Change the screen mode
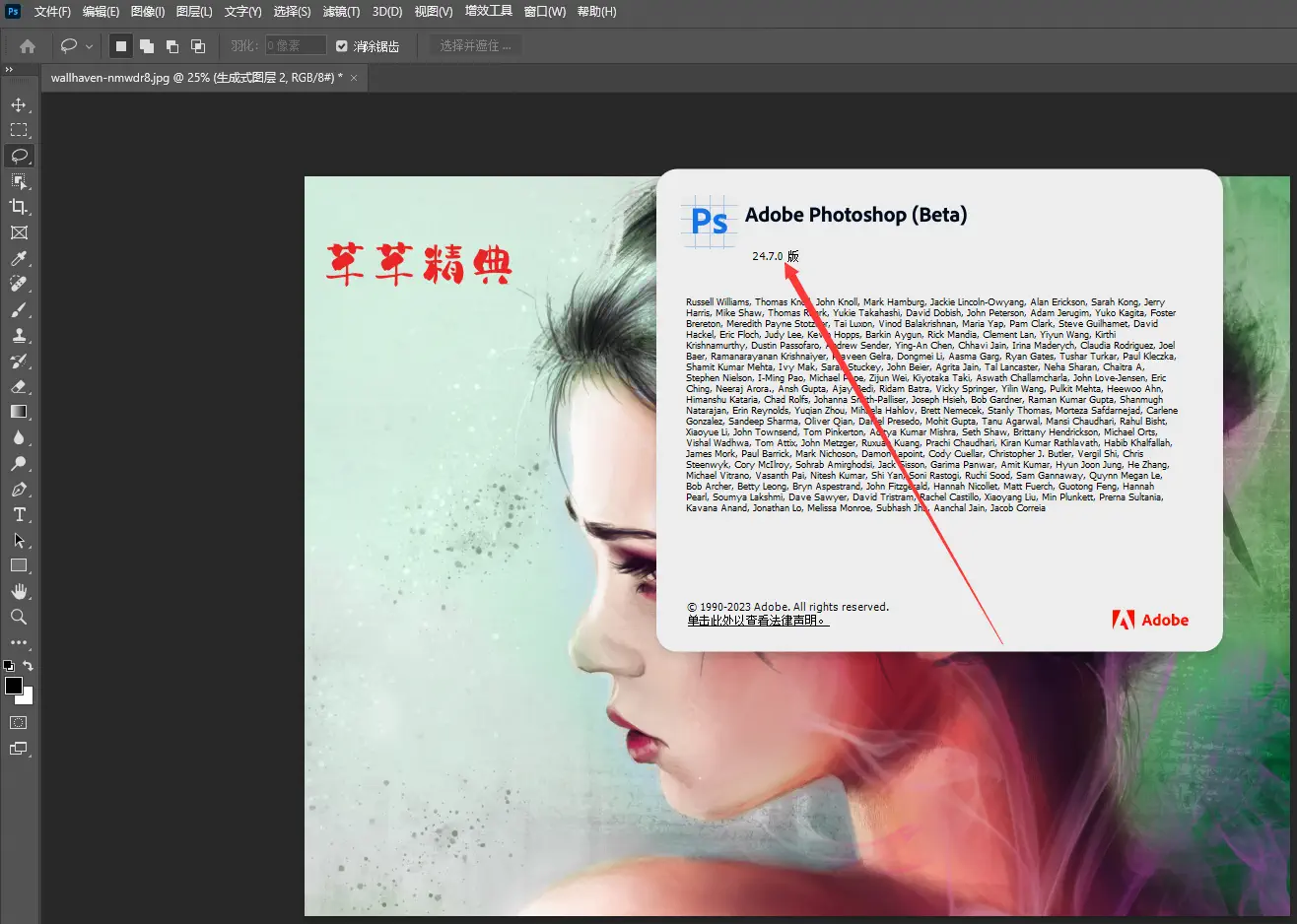Image resolution: width=1297 pixels, height=924 pixels. (x=19, y=749)
